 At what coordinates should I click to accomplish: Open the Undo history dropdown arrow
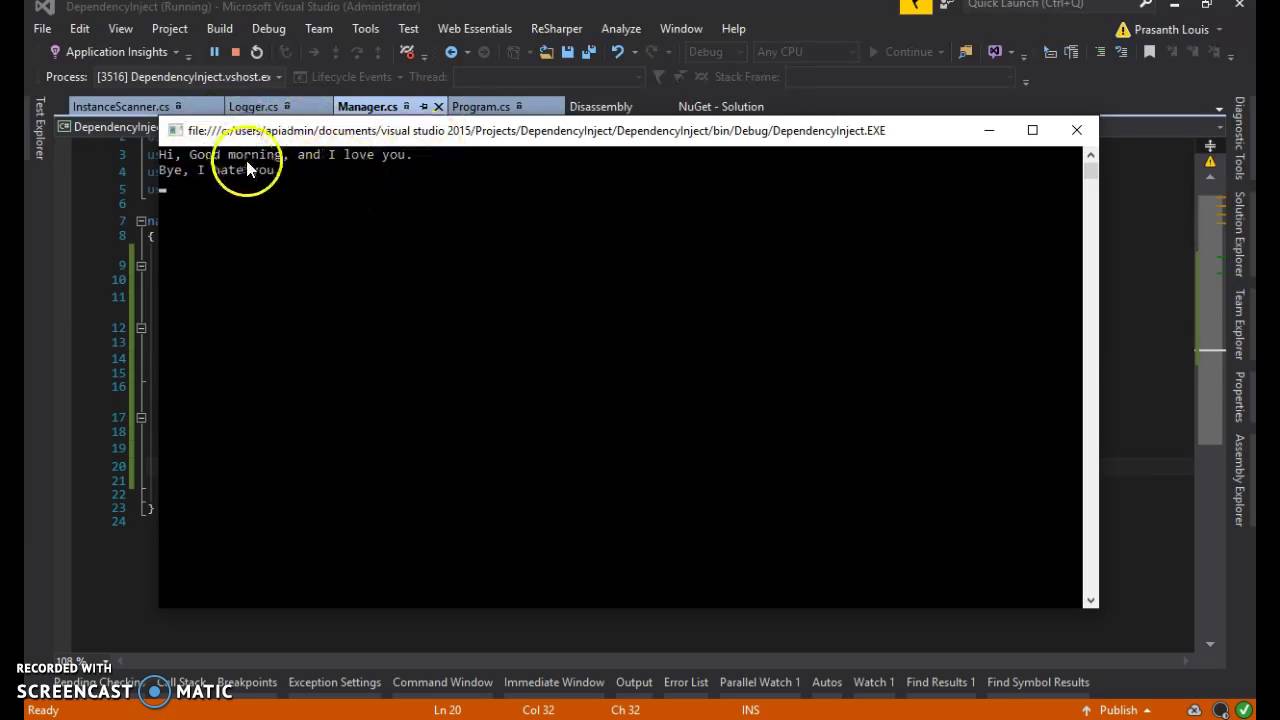(x=633, y=52)
